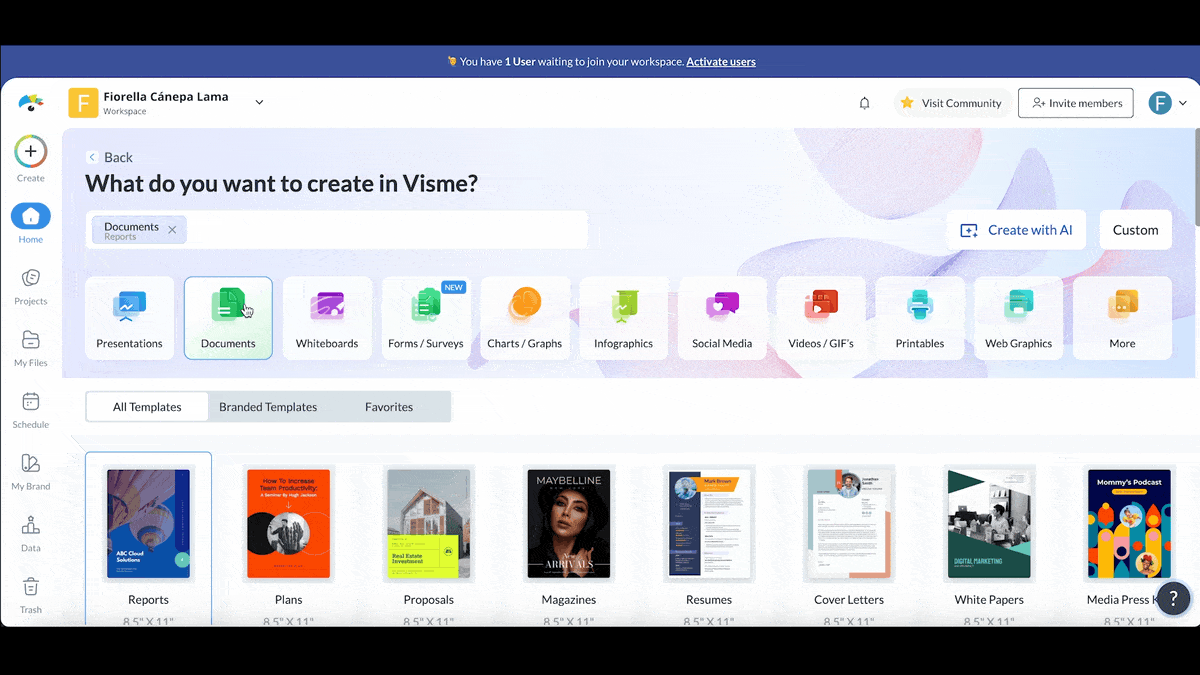Image resolution: width=1200 pixels, height=675 pixels.
Task: Switch to the Favorites tab
Action: (389, 407)
